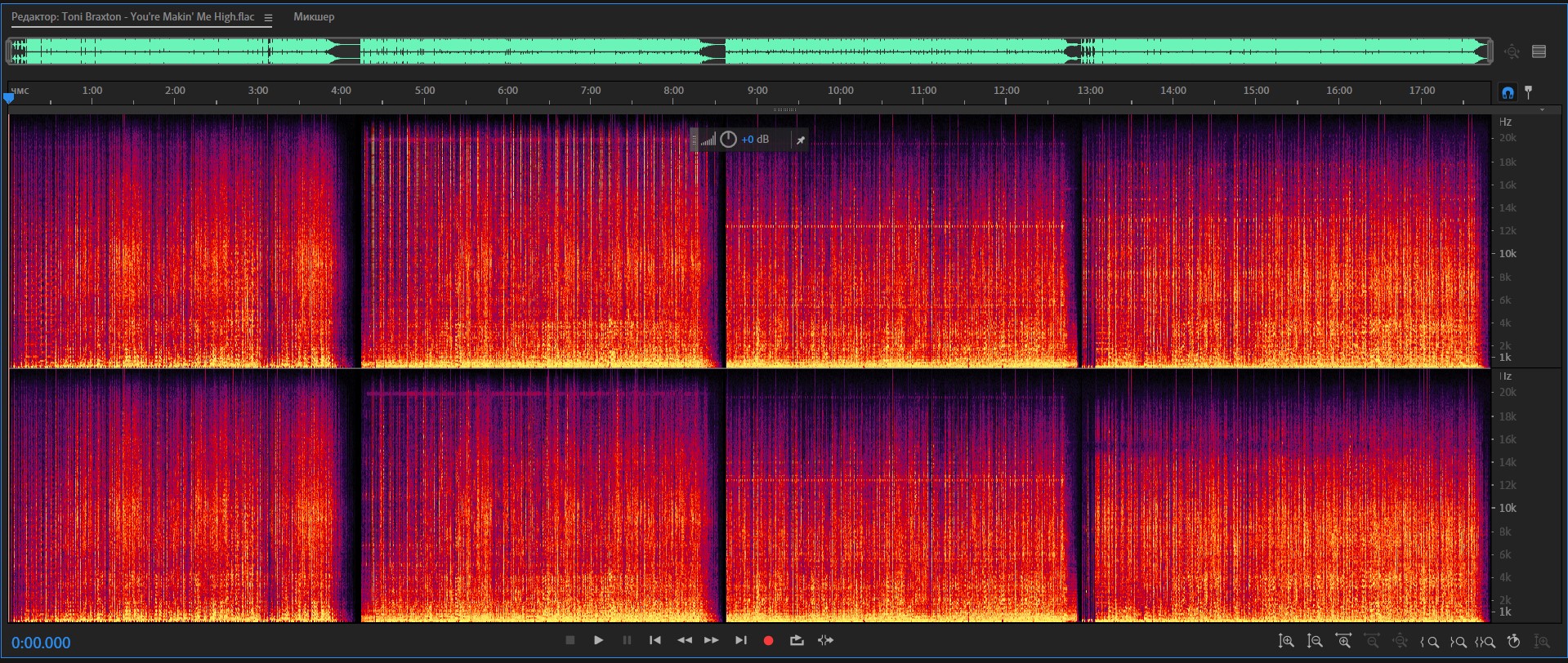This screenshot has height=663, width=1568.
Task: Toggle the Skip Selection button
Action: point(825,641)
